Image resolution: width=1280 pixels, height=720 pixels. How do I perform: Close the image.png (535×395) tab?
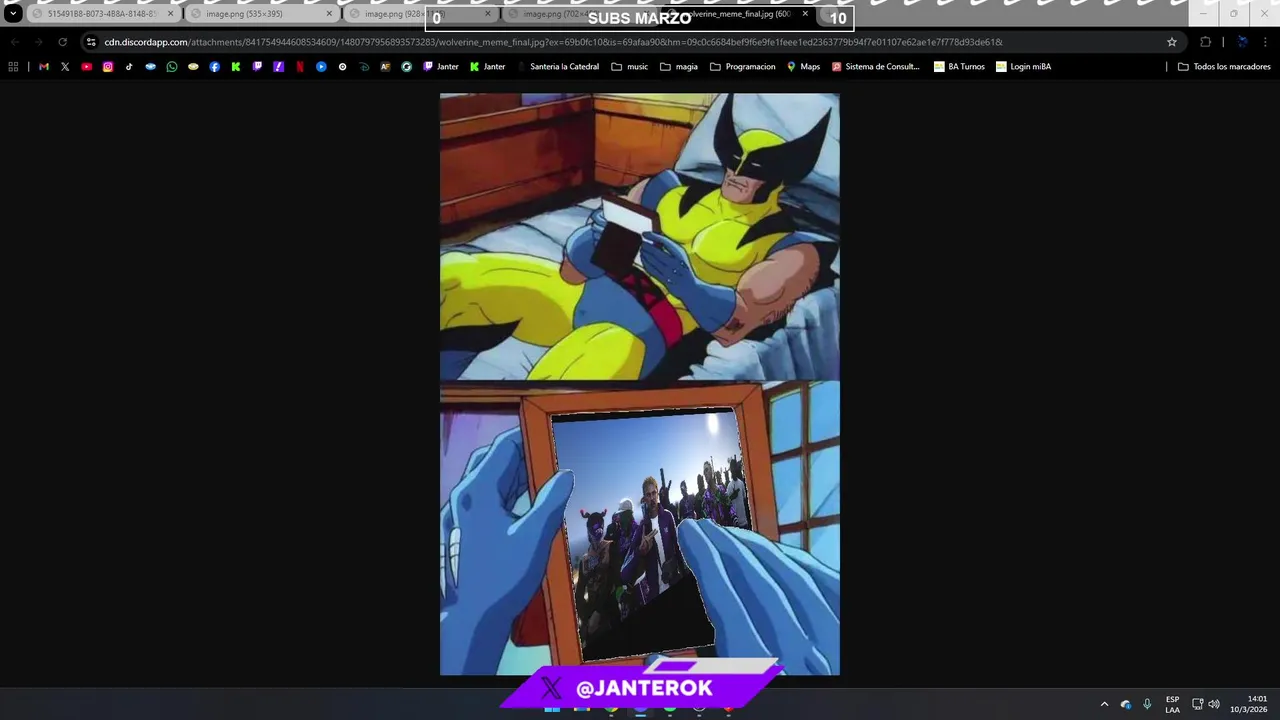[329, 14]
